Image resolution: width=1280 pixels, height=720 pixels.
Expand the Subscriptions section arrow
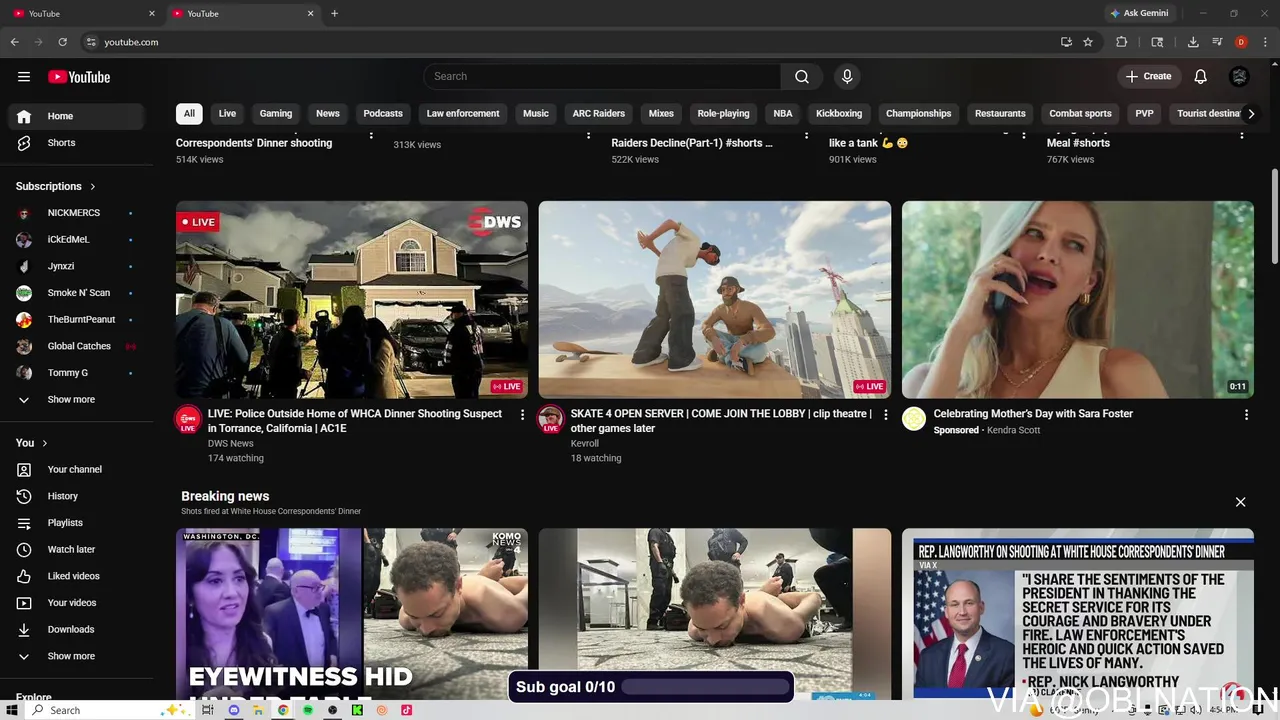93,186
